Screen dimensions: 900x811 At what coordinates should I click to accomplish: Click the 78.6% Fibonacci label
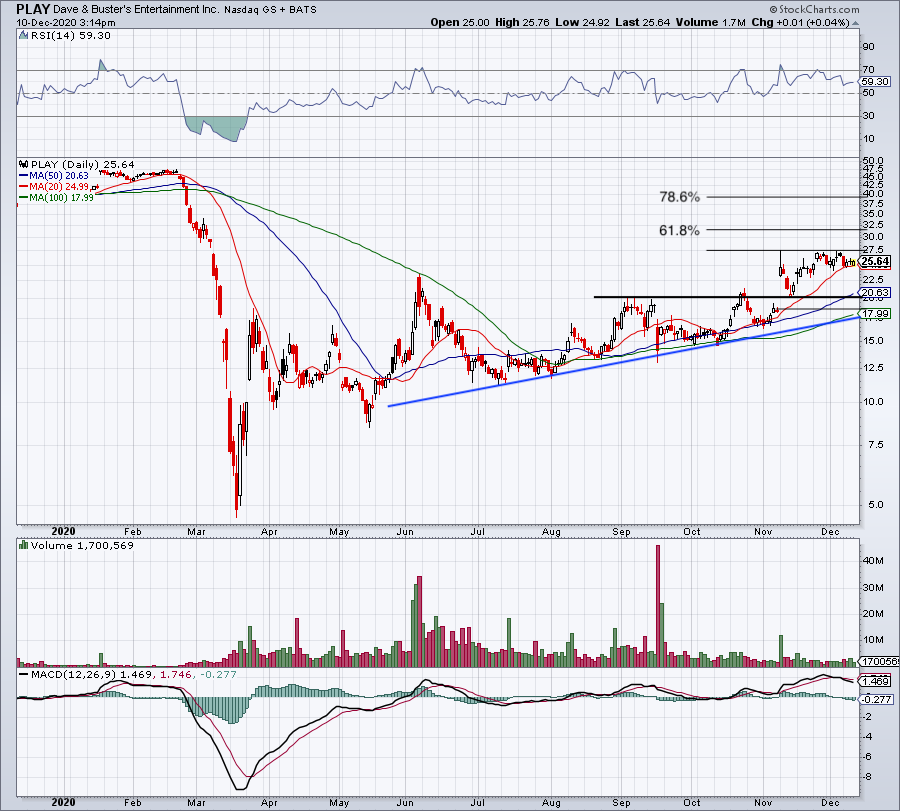point(680,197)
